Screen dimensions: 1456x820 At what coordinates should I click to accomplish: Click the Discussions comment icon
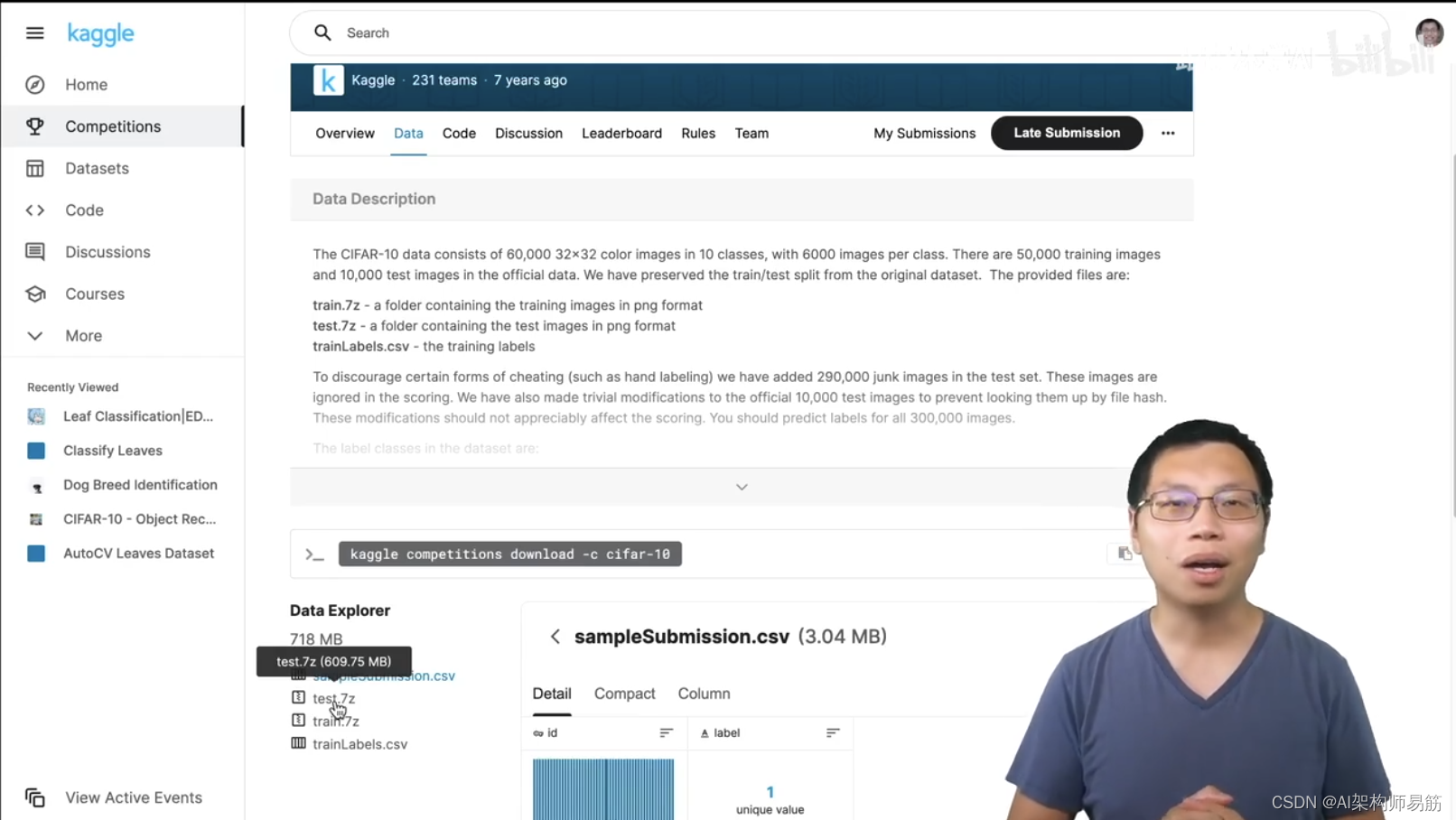(x=35, y=252)
